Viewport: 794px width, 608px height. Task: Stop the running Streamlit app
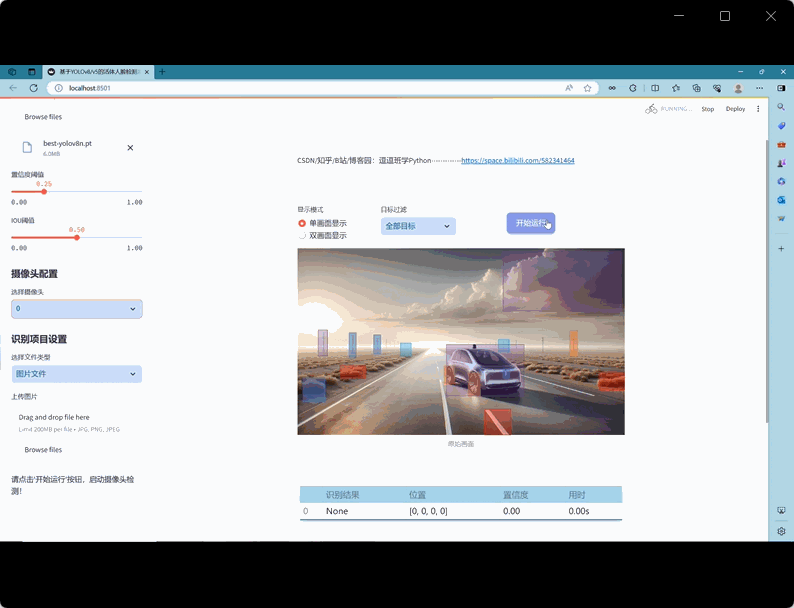[707, 109]
